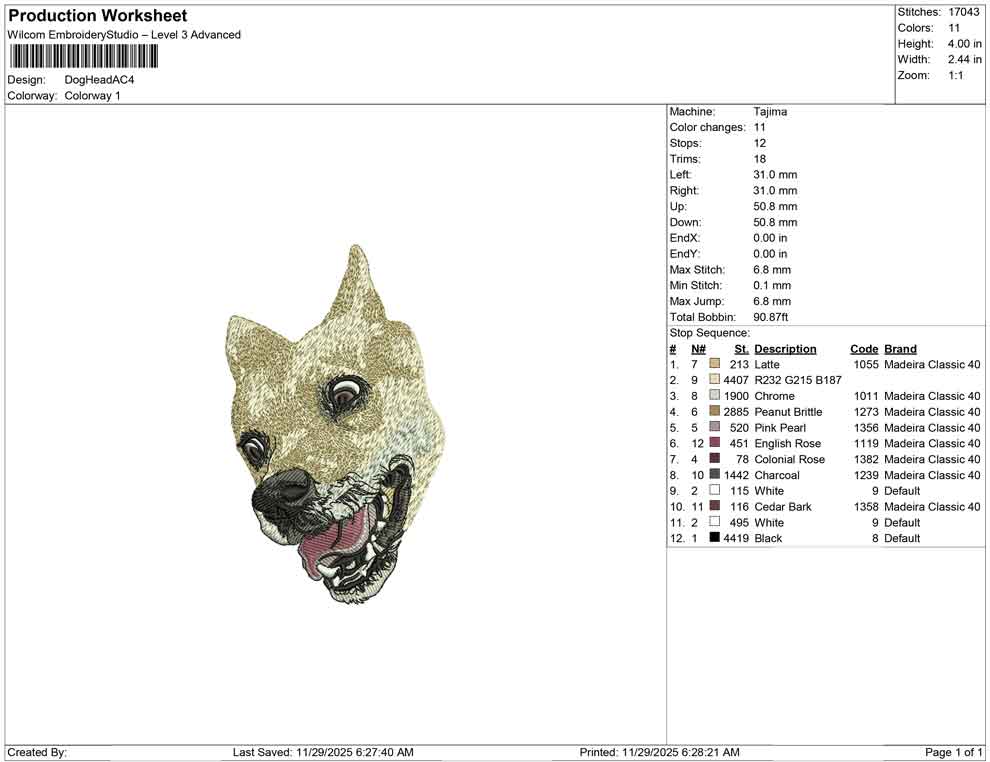Click the Description column header
The height and width of the screenshot is (762, 990).
pos(786,348)
